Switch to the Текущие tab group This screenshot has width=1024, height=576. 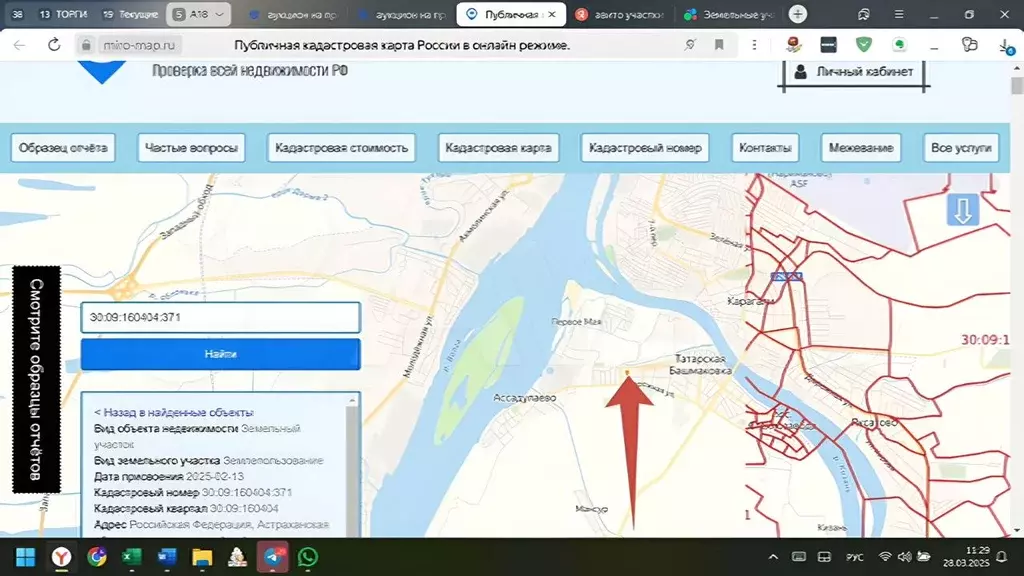click(x=131, y=14)
